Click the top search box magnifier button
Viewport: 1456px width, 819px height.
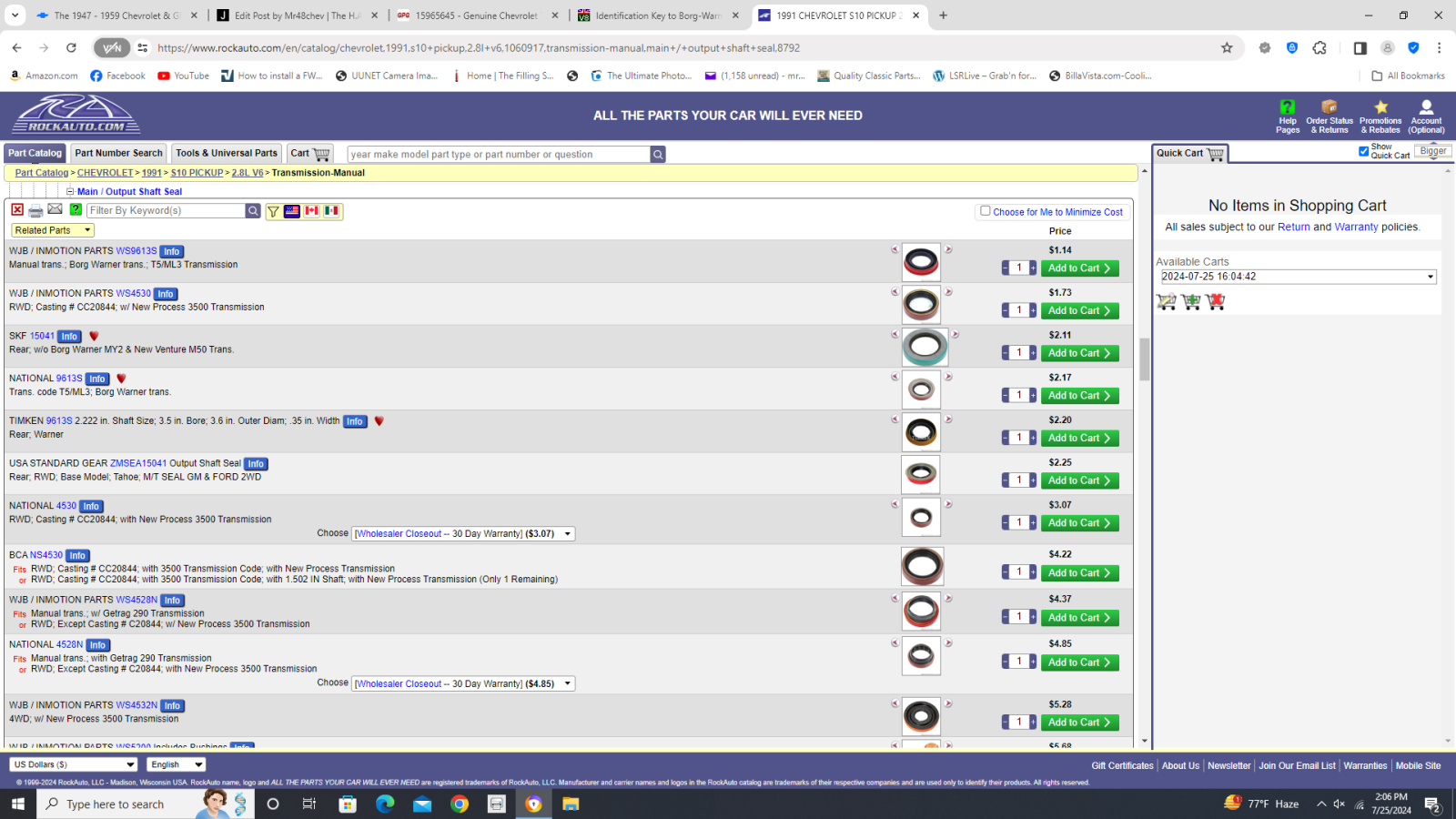[658, 154]
